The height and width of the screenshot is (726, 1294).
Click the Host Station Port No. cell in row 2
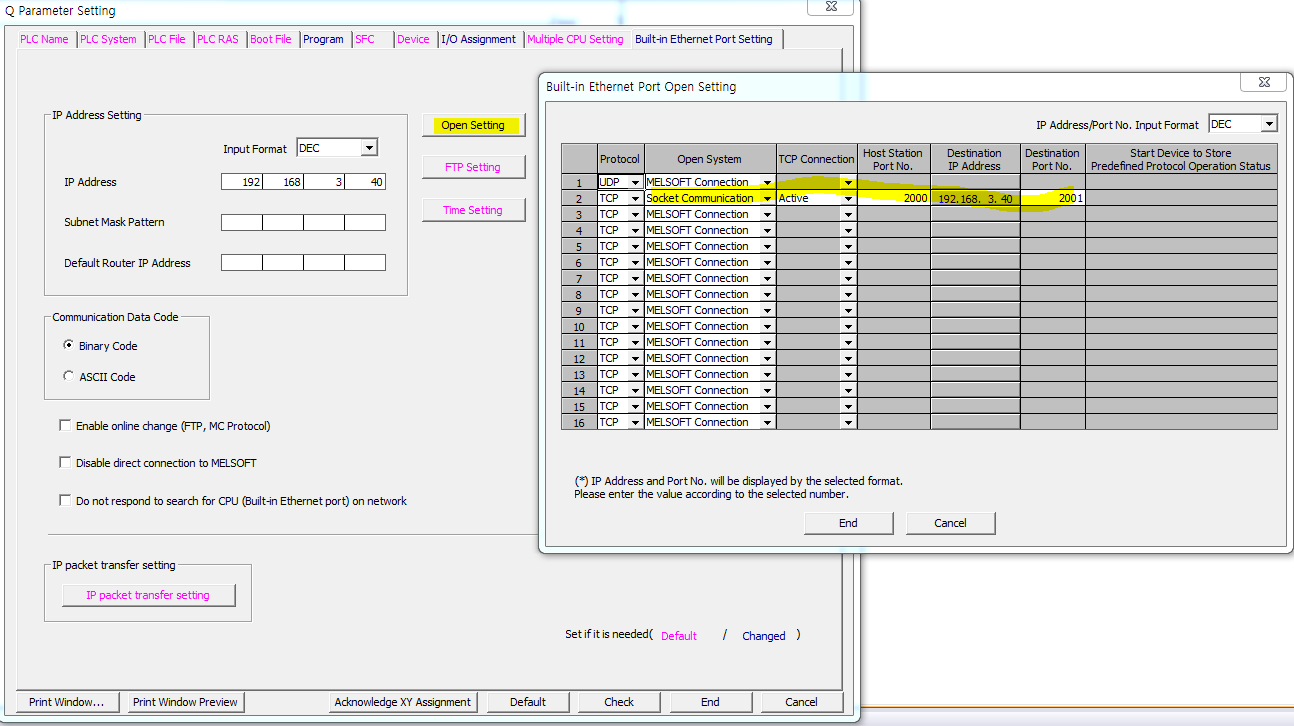(894, 198)
